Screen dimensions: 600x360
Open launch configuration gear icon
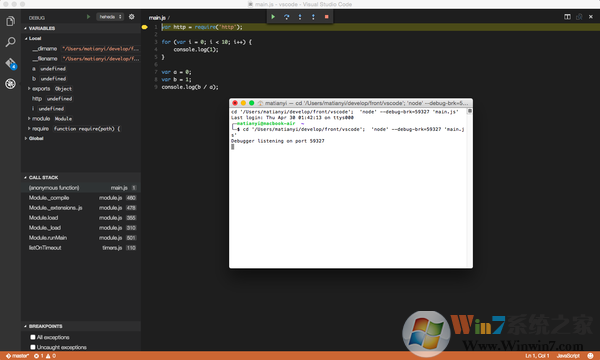(132, 17)
